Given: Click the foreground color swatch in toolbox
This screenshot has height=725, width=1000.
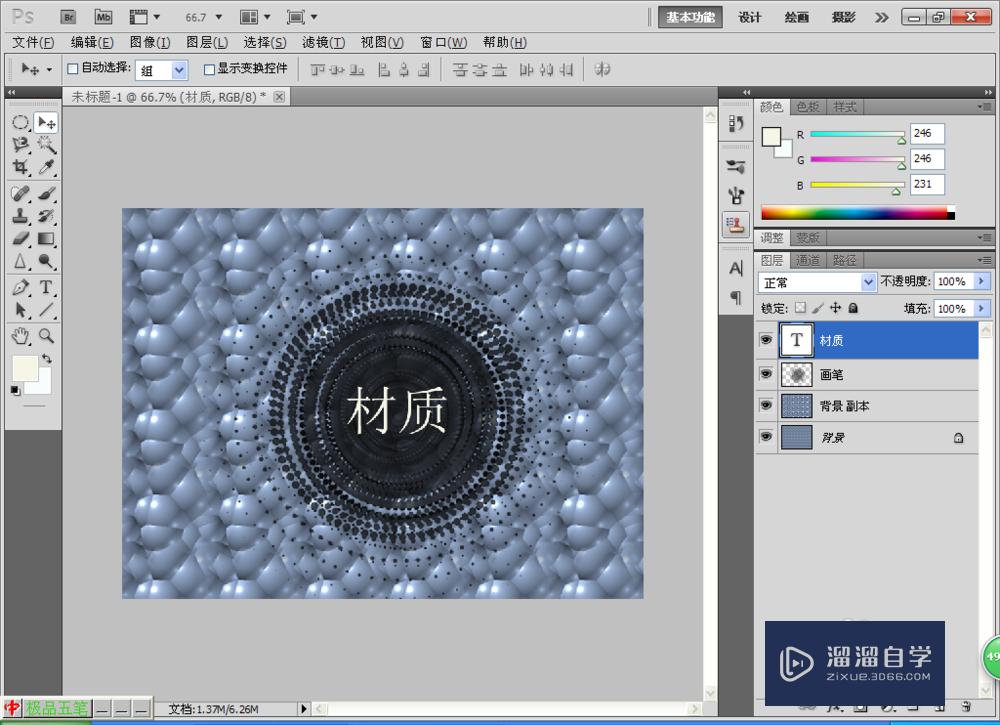Looking at the screenshot, I should 24,366.
